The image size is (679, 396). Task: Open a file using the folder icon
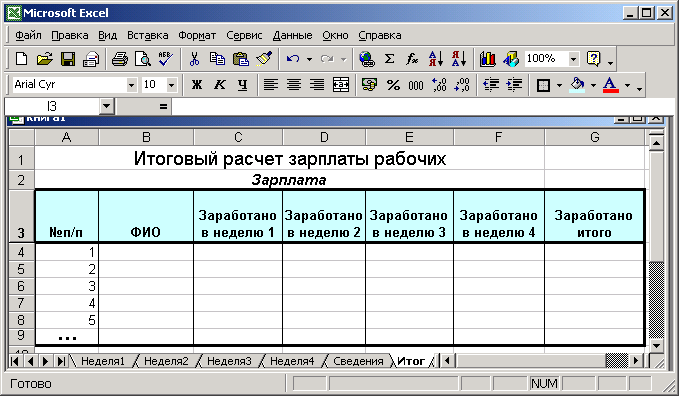(44, 59)
